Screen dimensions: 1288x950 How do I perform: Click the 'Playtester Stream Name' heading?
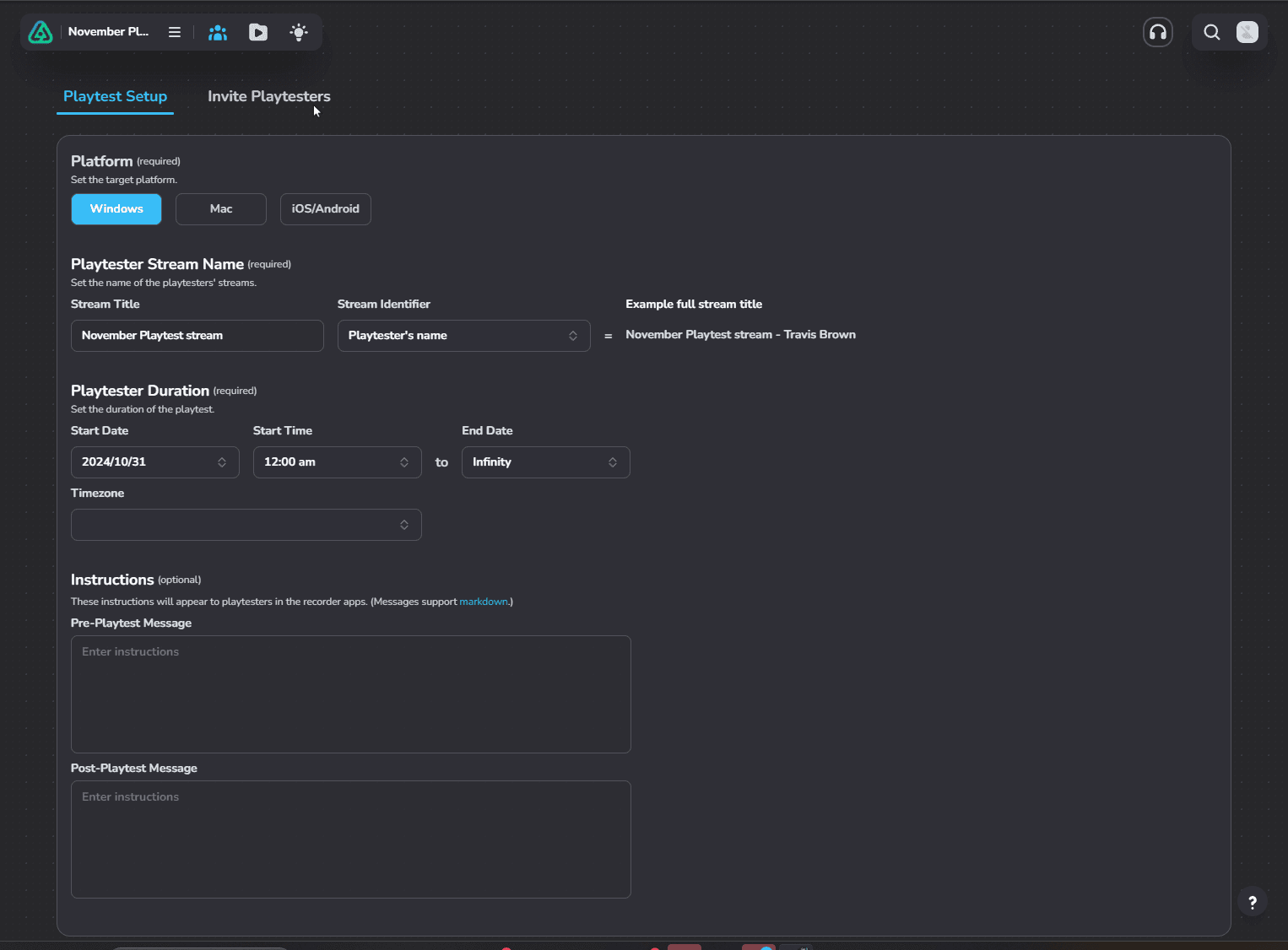157,264
